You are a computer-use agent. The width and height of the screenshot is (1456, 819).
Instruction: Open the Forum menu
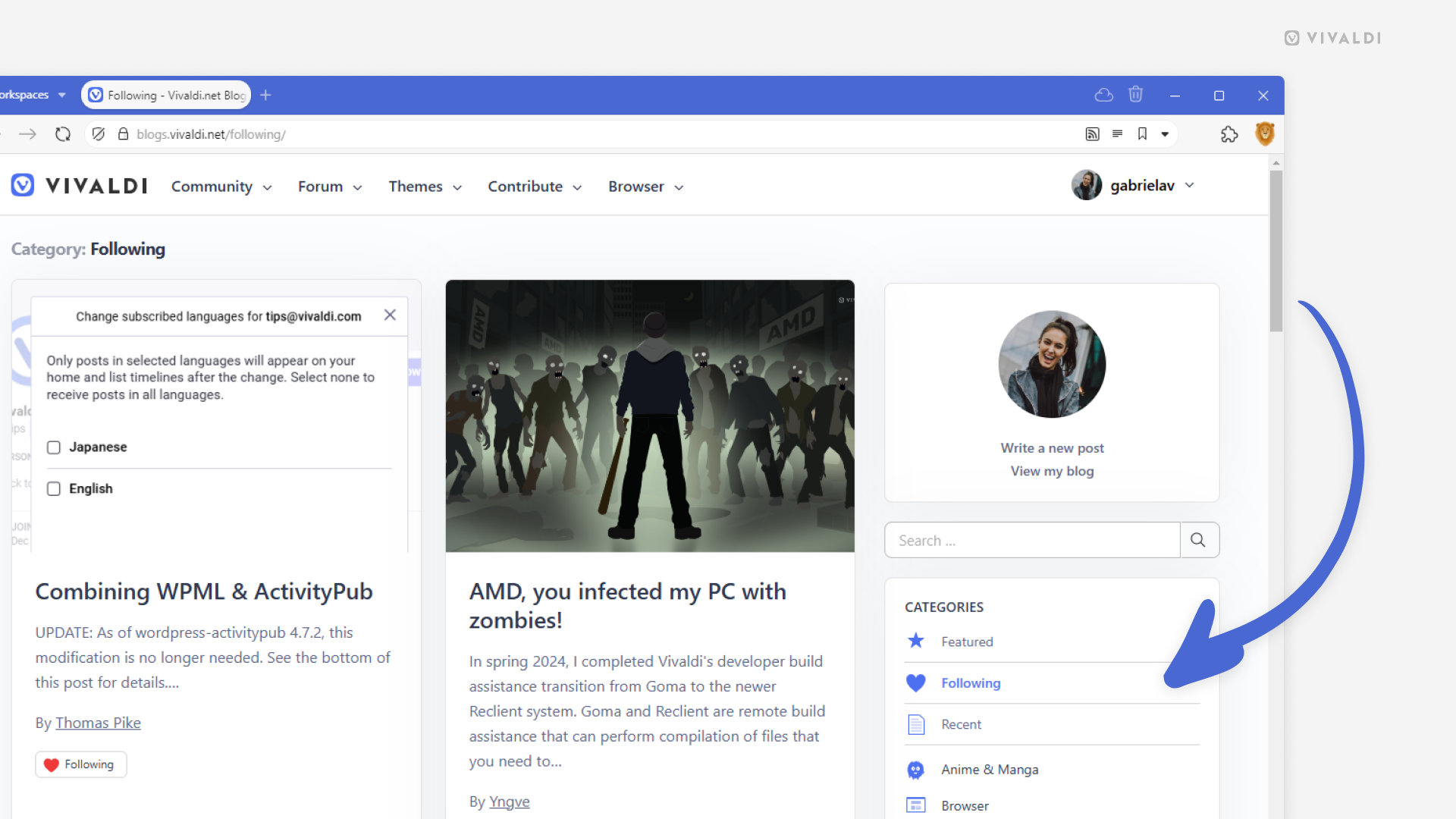tap(330, 187)
